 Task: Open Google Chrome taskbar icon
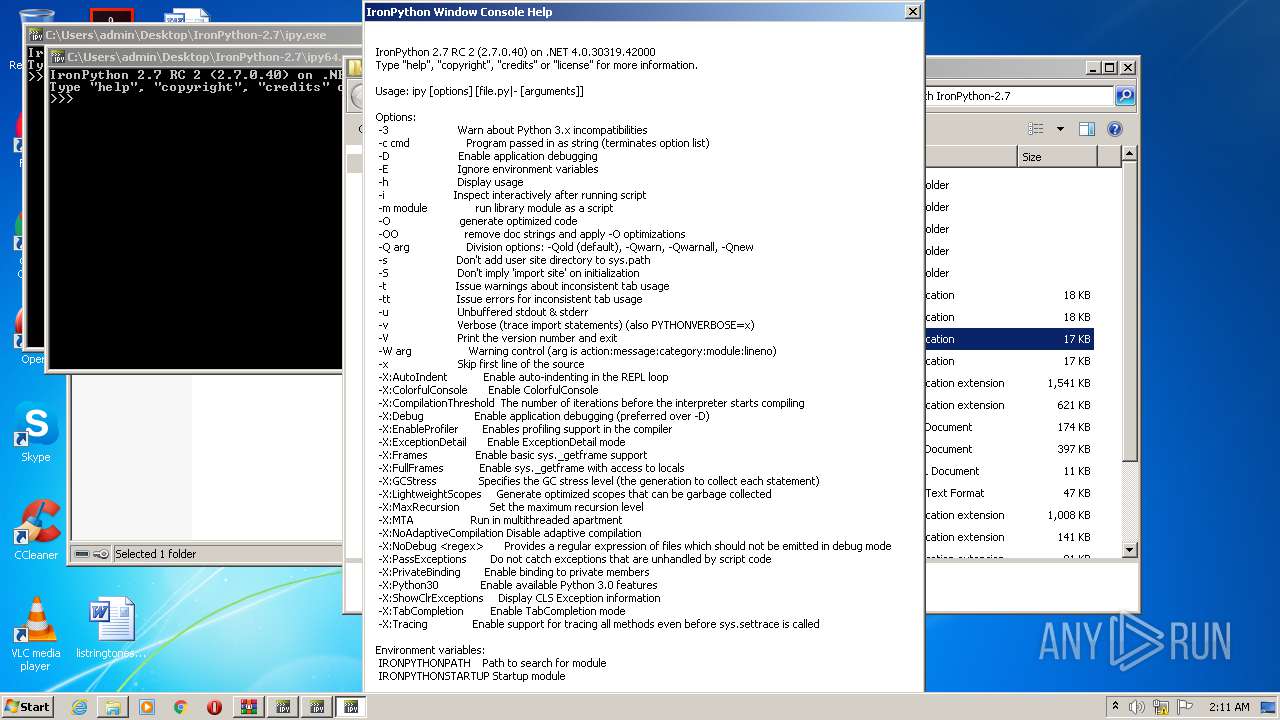(181, 707)
